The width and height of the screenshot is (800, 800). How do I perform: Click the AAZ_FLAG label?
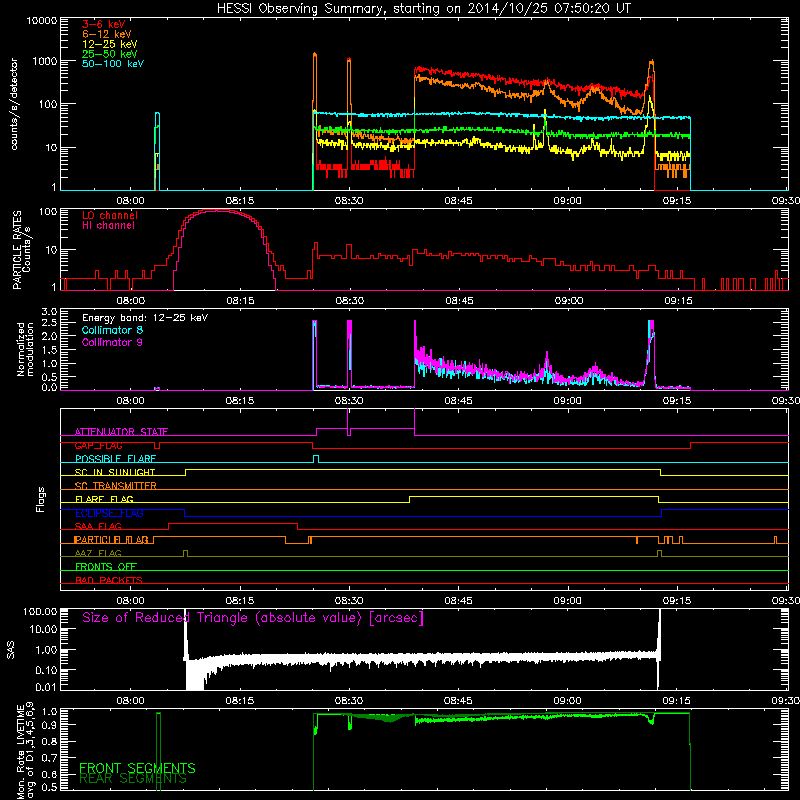[x=98, y=553]
